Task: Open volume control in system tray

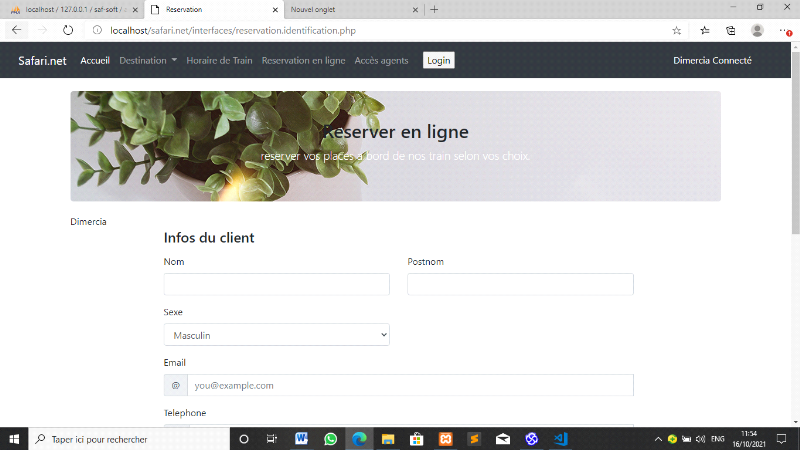Action: pyautogui.click(x=701, y=439)
